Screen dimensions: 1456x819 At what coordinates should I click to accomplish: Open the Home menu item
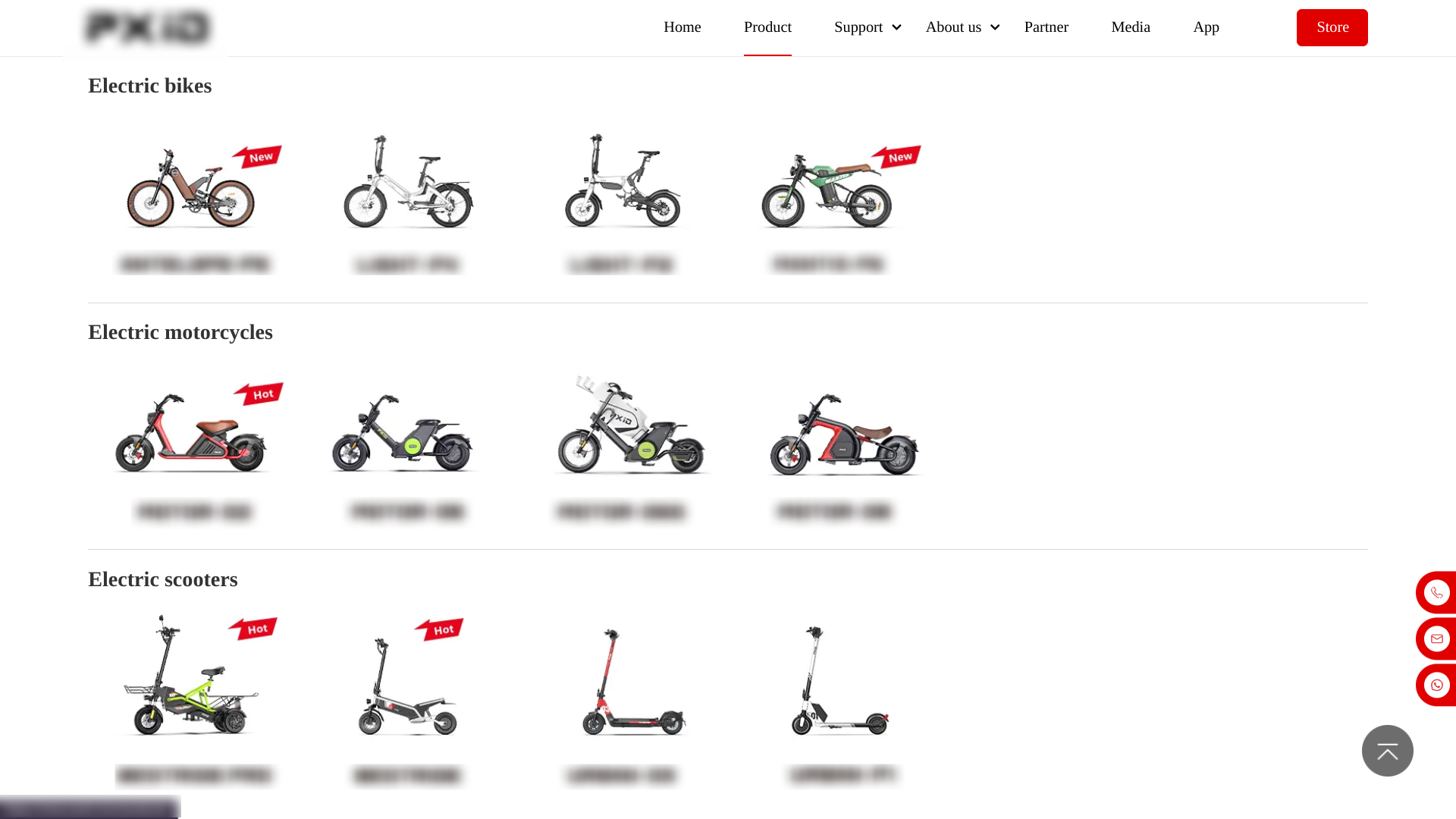point(682,27)
